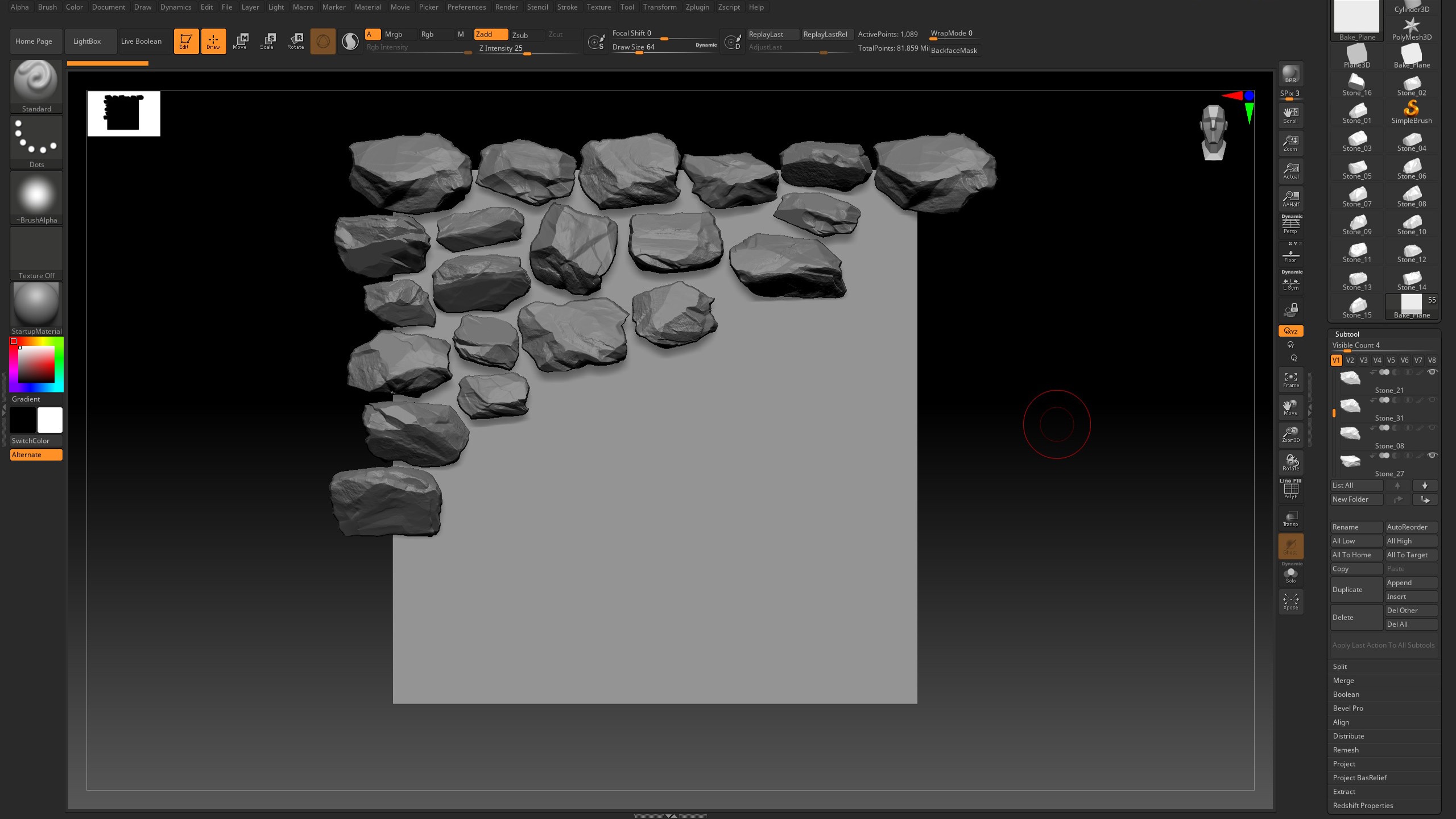Toggle Solo mode
This screenshot has height=819, width=1456.
pyautogui.click(x=1290, y=574)
